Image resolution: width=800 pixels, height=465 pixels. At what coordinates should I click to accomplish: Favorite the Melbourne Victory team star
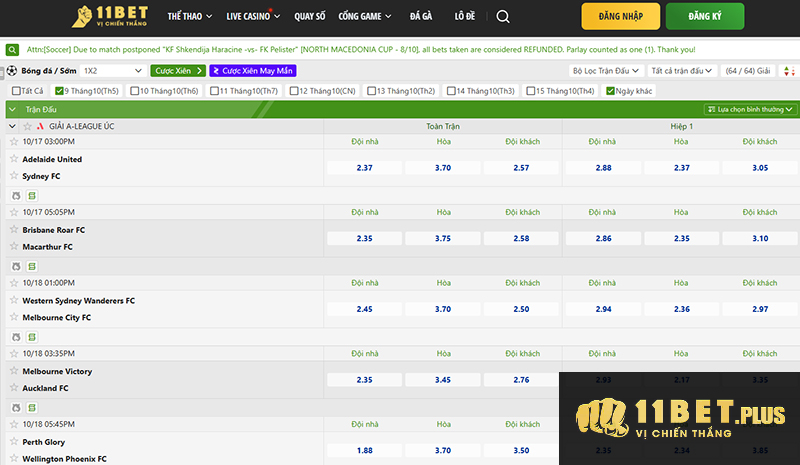[14, 371]
